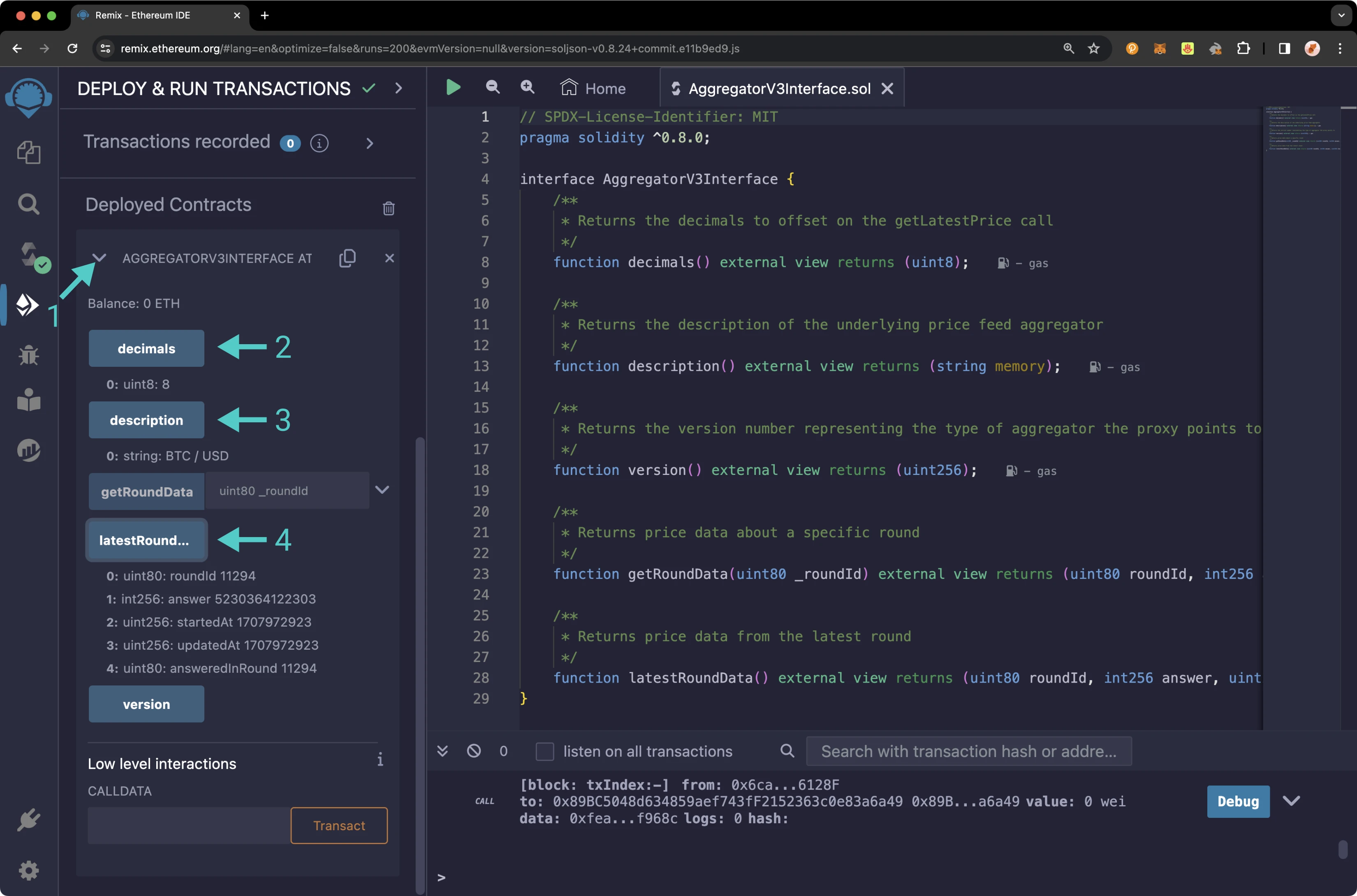Click Transact low level button
The width and height of the screenshot is (1357, 896).
[339, 826]
